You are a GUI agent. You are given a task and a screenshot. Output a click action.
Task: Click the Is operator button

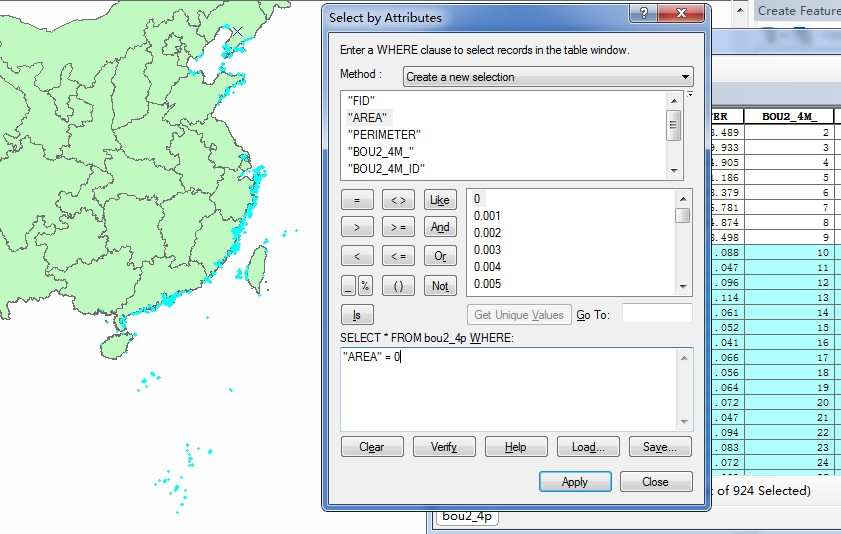pyautogui.click(x=357, y=315)
